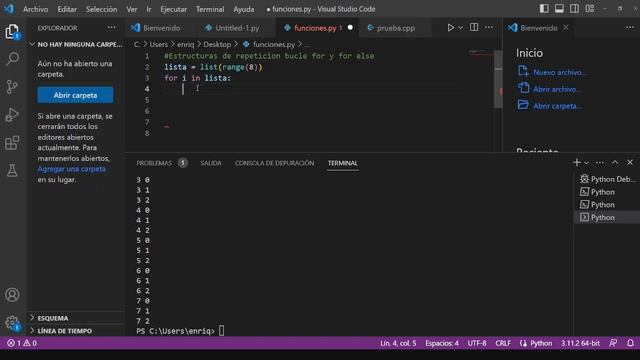Click the Abrir carpeta blue button
Image resolution: width=640 pixels, height=360 pixels.
pyautogui.click(x=76, y=95)
